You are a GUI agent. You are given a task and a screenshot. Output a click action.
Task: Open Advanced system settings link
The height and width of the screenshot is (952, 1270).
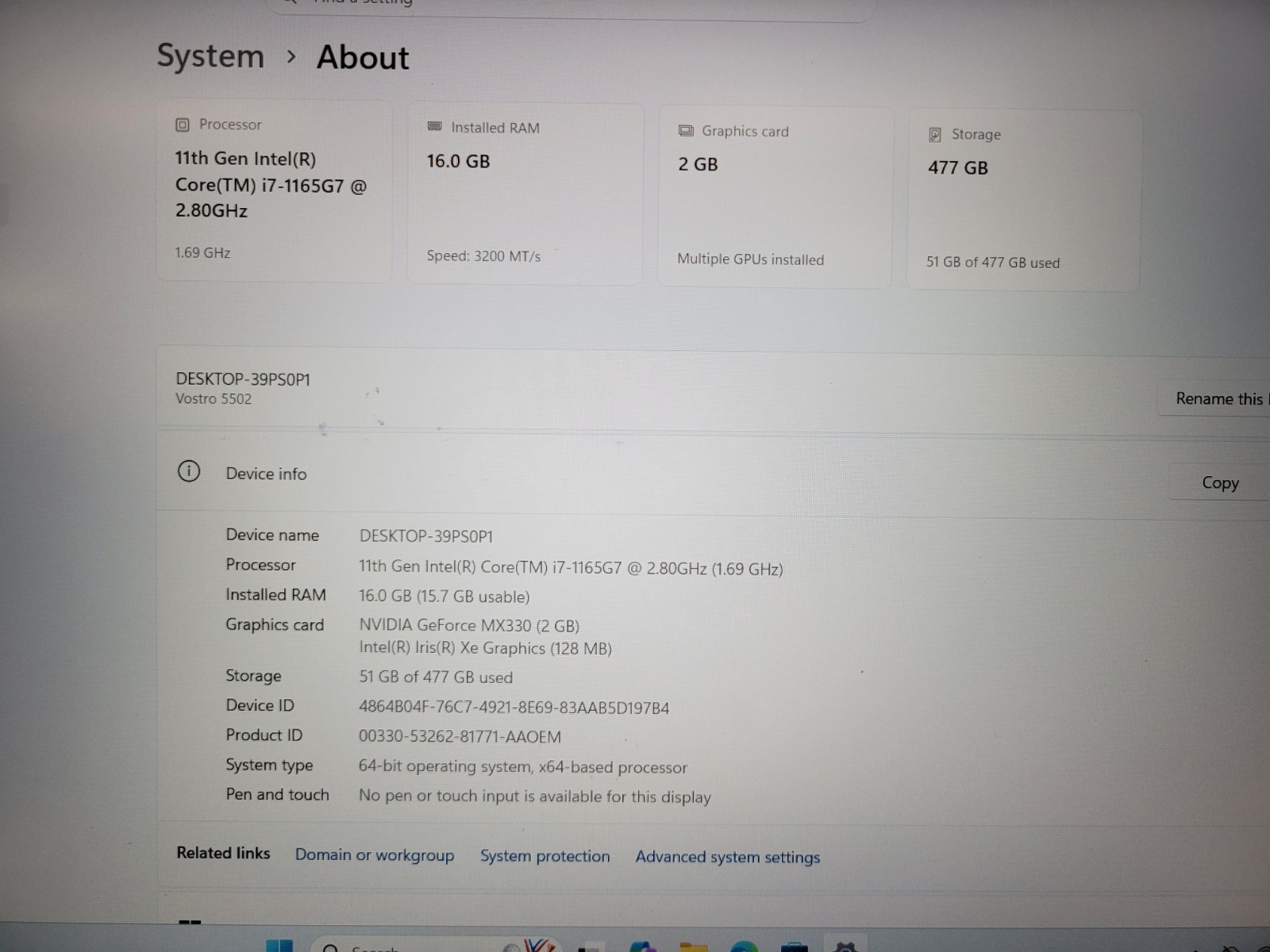click(x=728, y=857)
